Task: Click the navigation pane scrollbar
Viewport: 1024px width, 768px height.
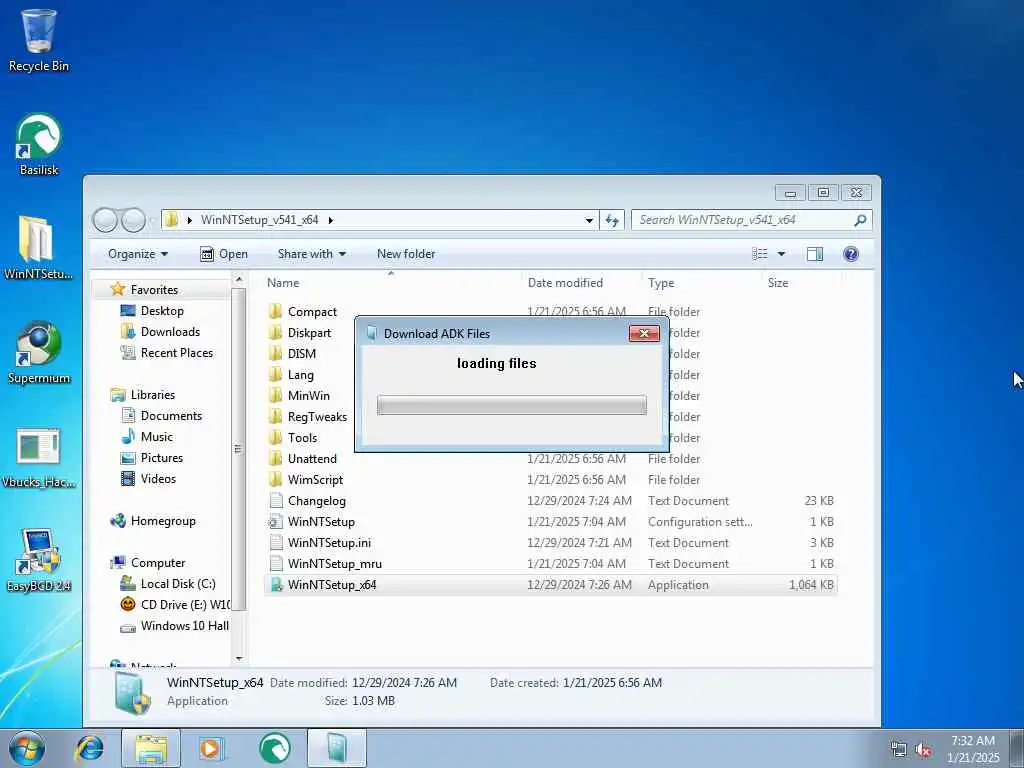Action: click(x=238, y=449)
